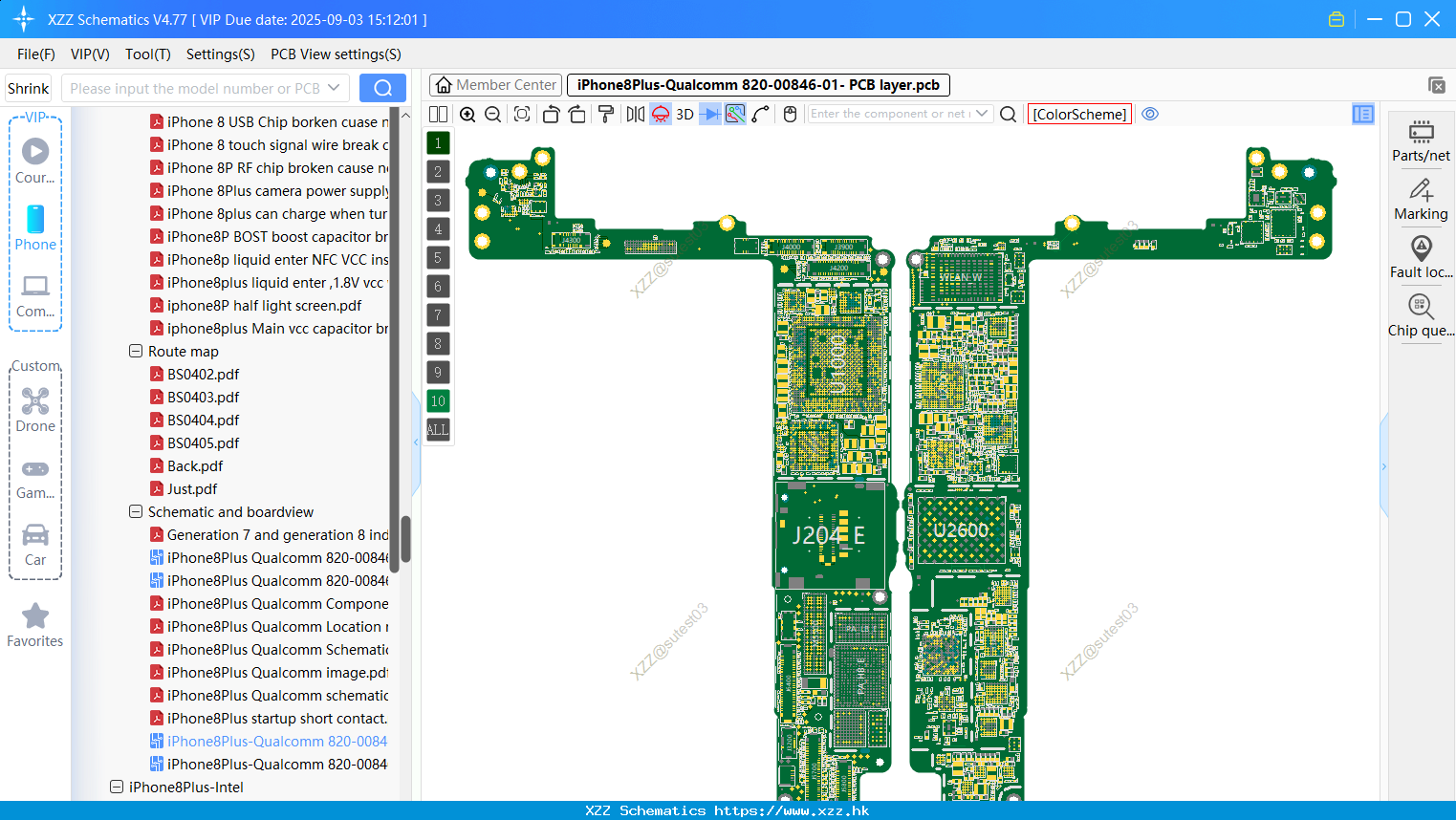
Task: Select PCB layer 5
Action: click(438, 257)
